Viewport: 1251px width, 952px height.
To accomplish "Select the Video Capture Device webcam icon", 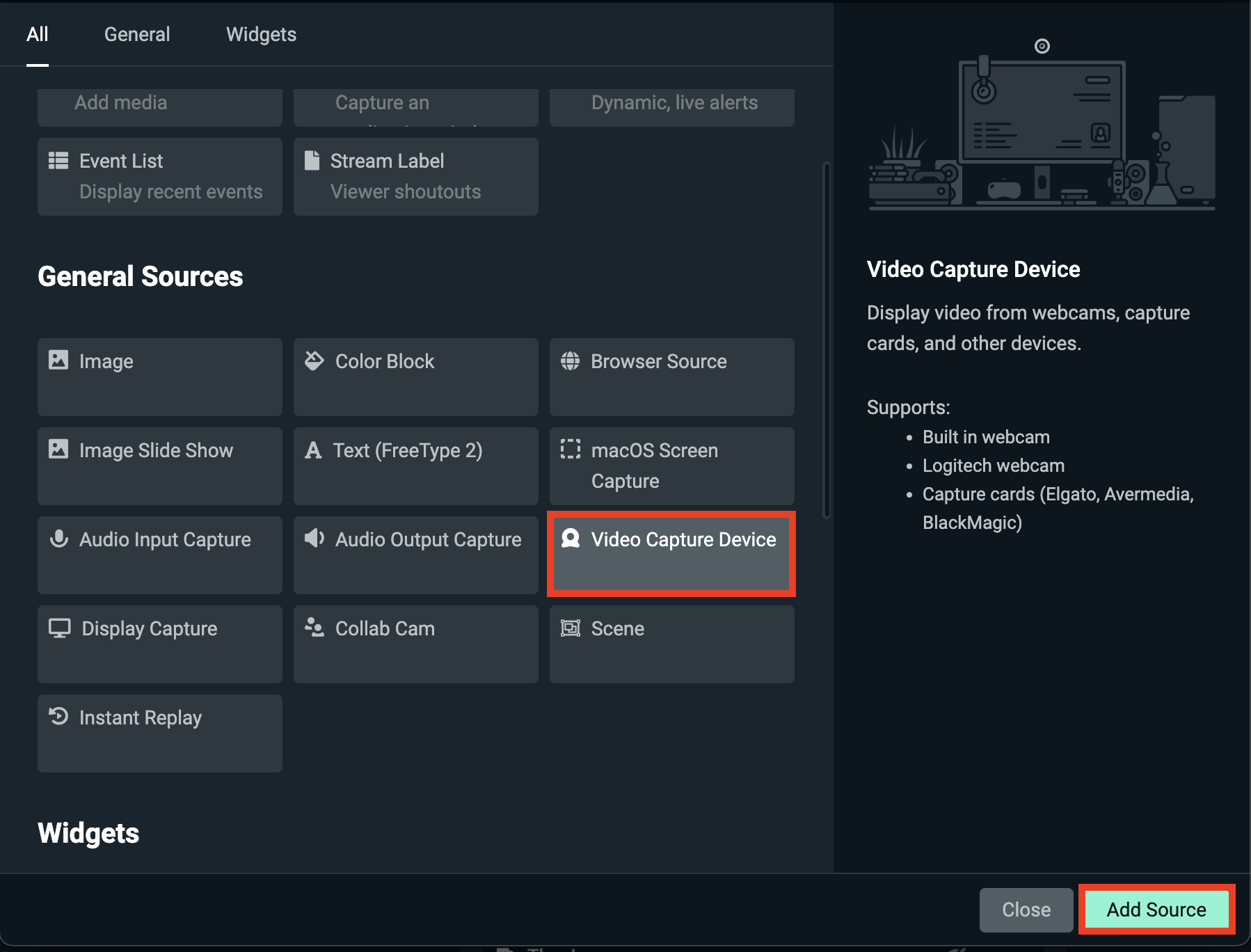I will tap(571, 539).
